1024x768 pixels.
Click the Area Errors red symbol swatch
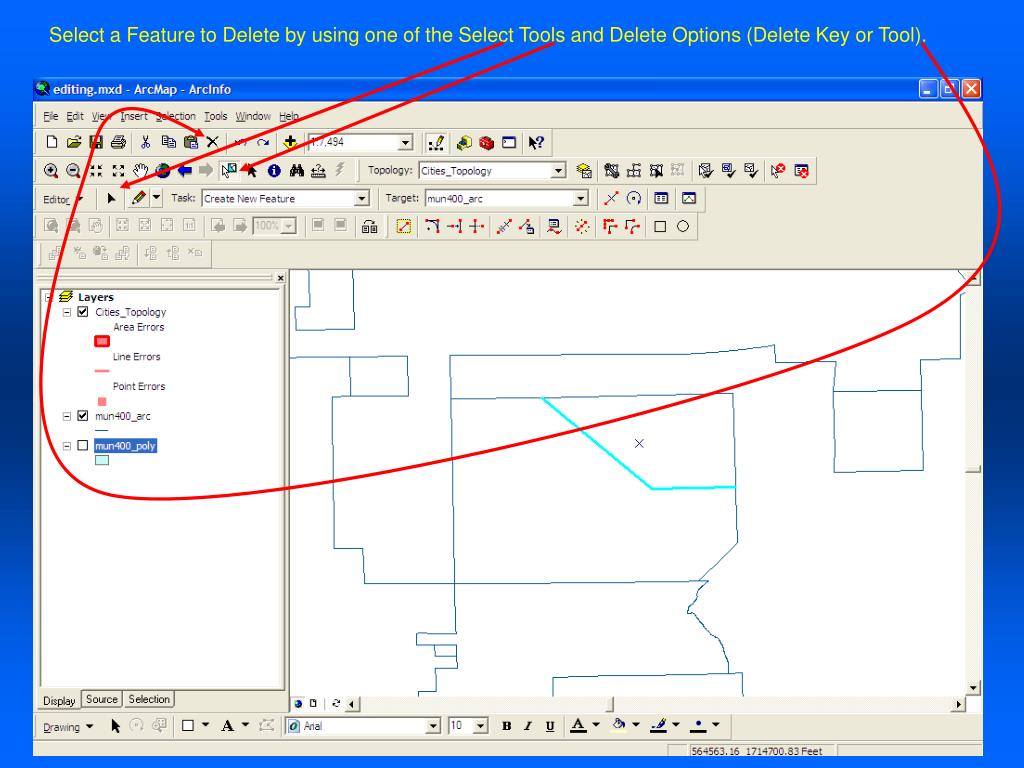click(102, 342)
